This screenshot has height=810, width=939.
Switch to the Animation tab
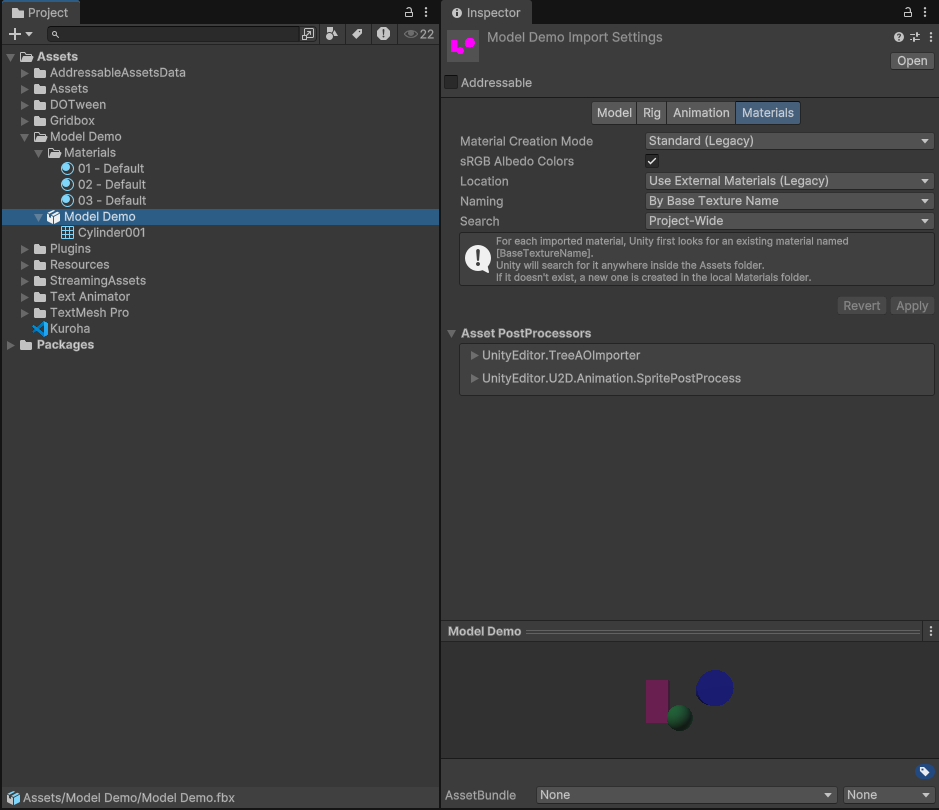pyautogui.click(x=700, y=113)
